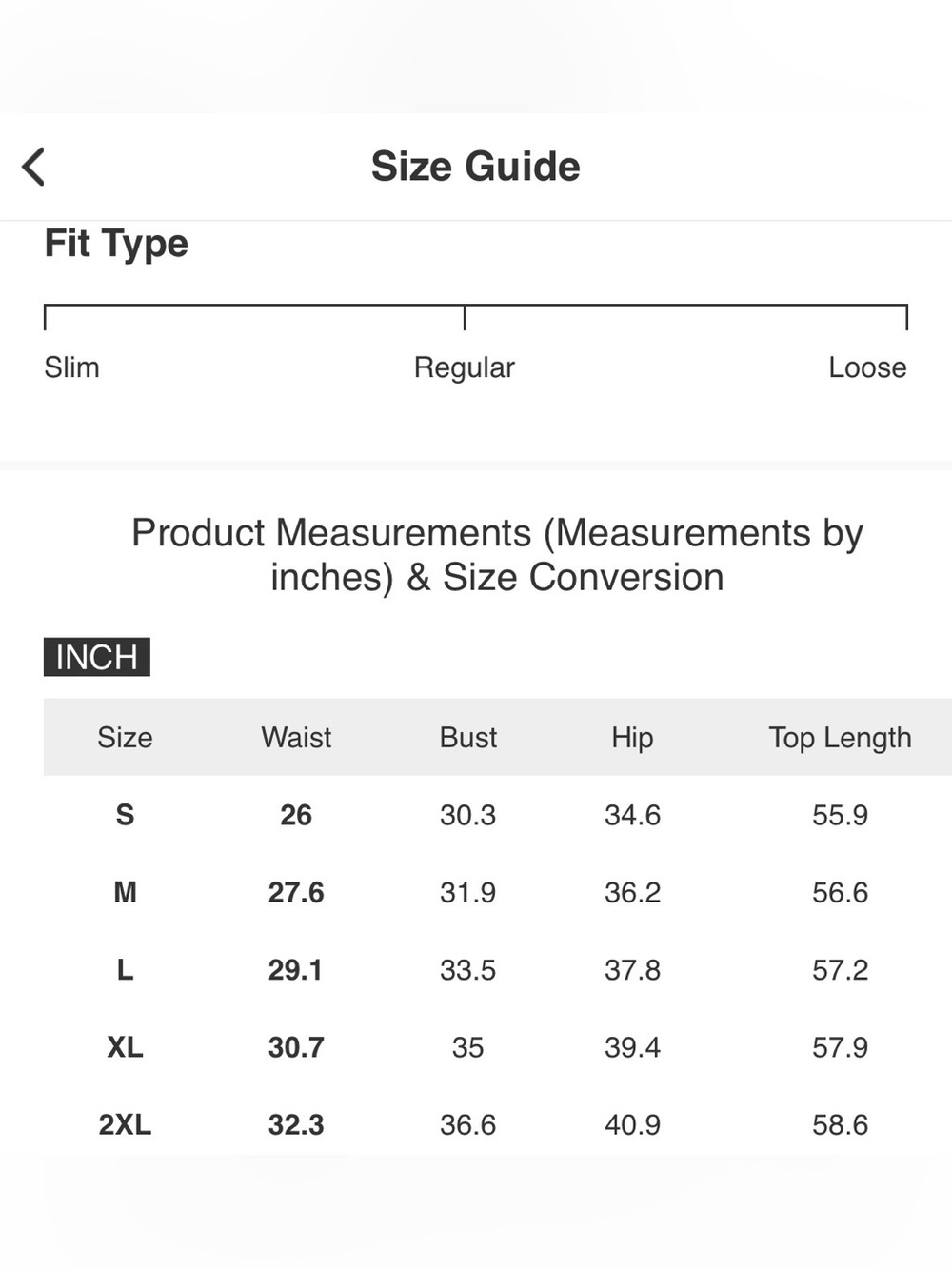Viewport: 952px width, 1269px height.
Task: Select the M size row label
Action: click(125, 892)
